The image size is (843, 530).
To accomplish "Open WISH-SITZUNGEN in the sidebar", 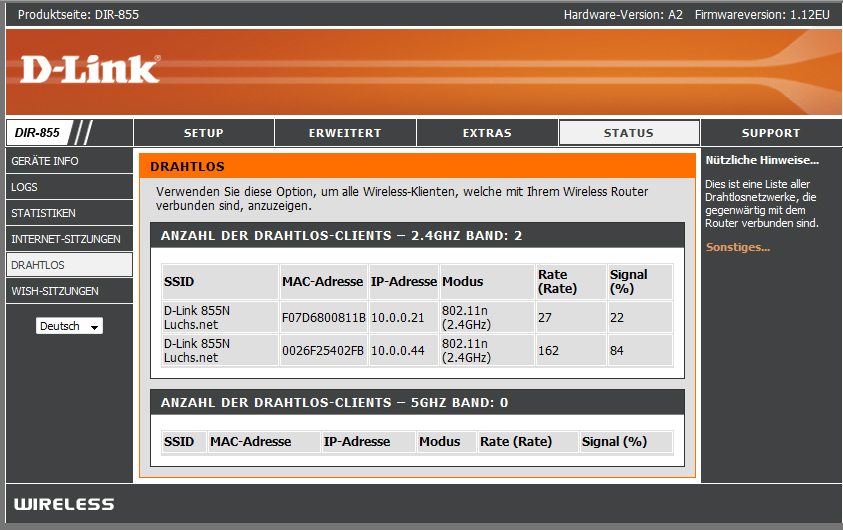I will coord(69,291).
